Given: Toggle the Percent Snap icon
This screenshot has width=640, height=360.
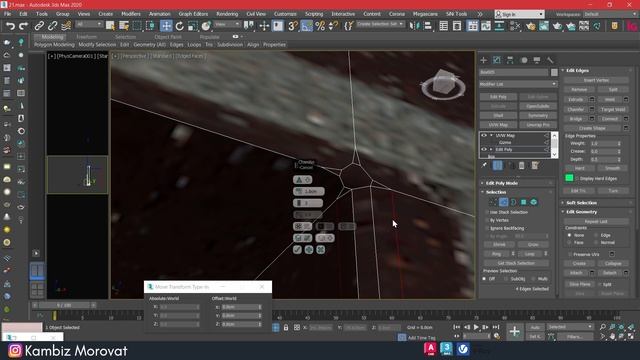Looking at the screenshot, I should point(320,26).
